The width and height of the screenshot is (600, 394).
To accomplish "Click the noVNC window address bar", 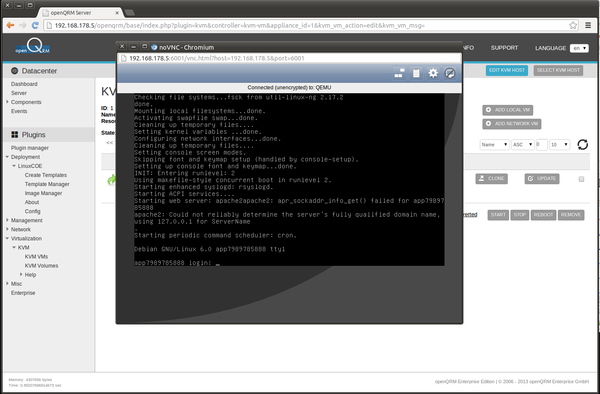I will click(289, 58).
